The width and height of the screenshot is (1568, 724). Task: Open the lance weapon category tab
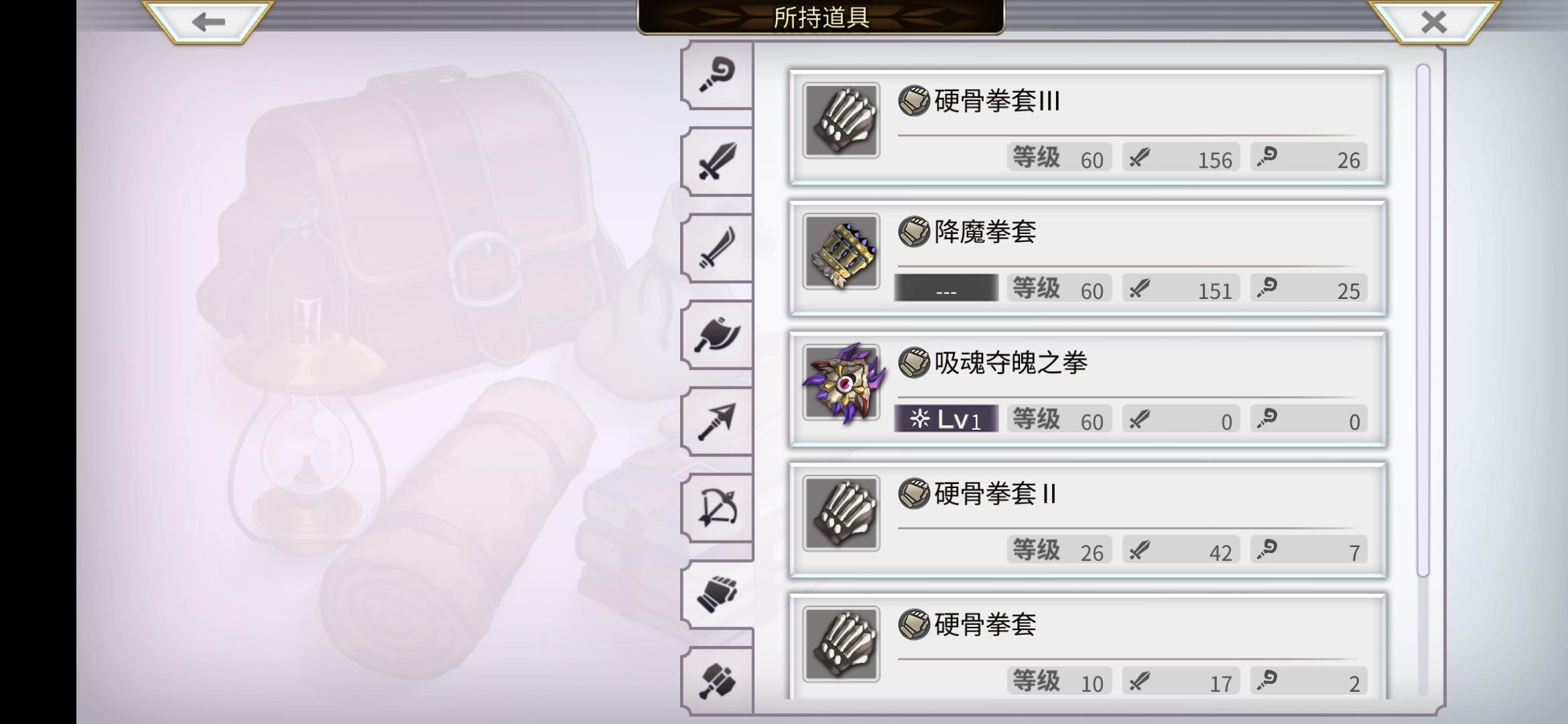coord(716,422)
